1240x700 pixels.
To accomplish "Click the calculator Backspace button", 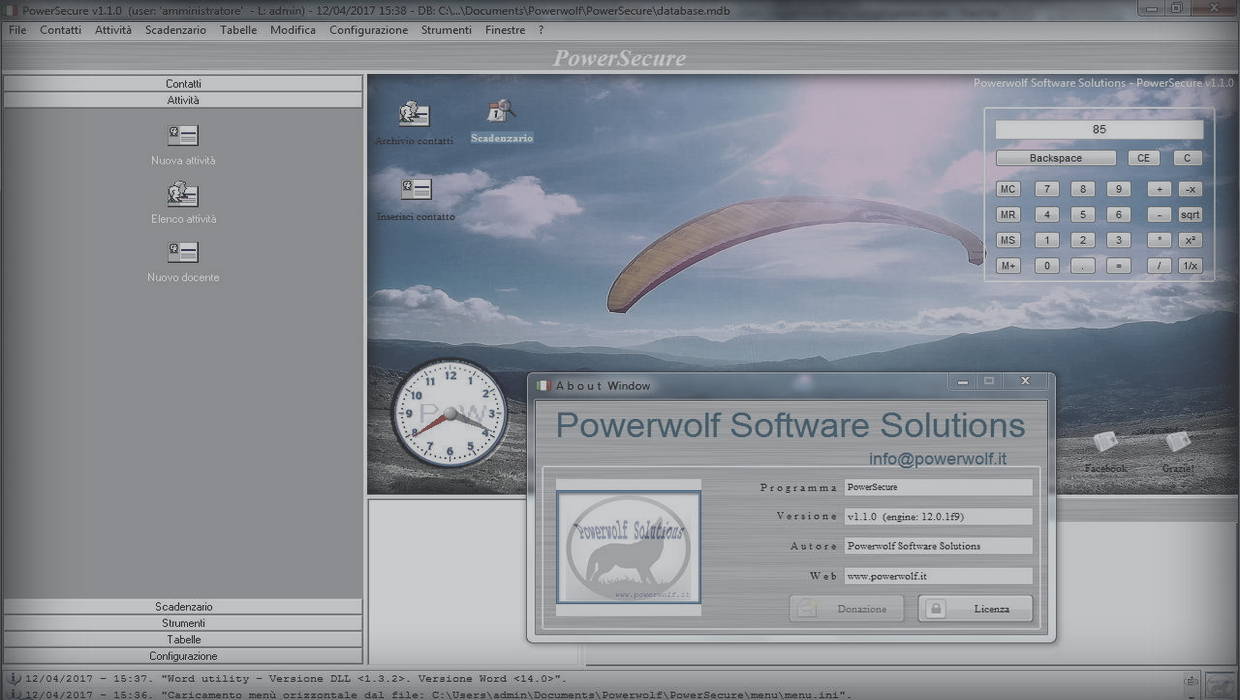I will pos(1056,158).
